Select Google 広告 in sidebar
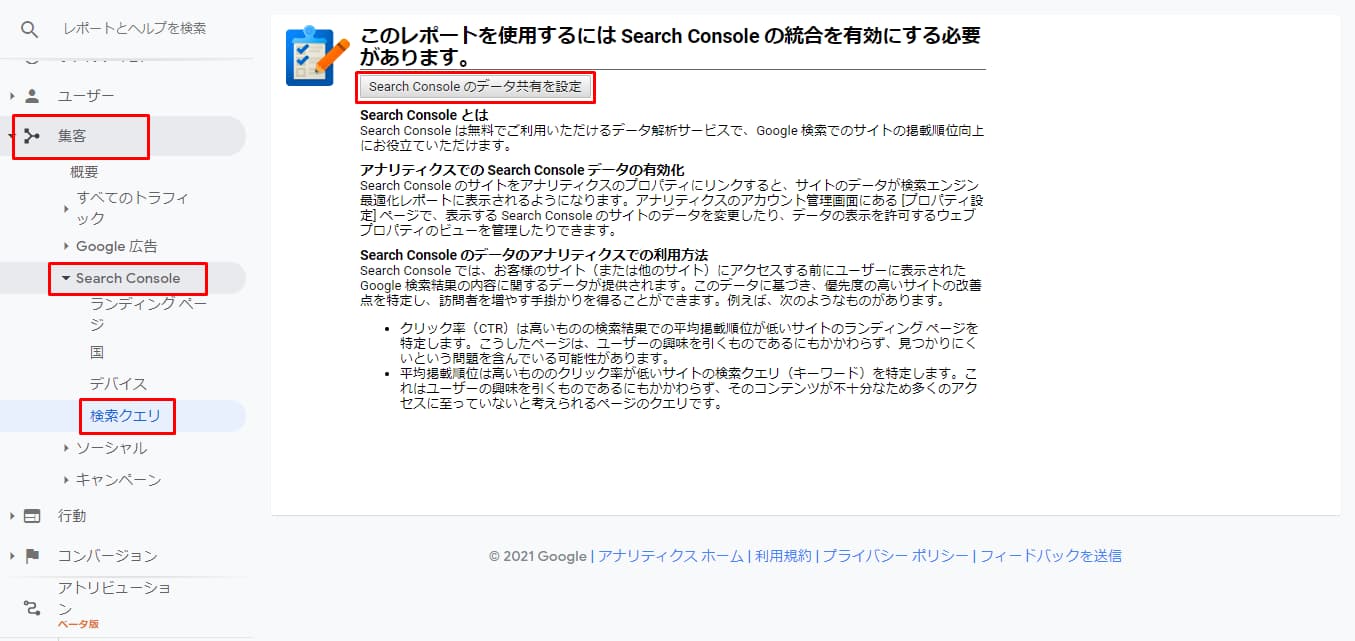 pyautogui.click(x=117, y=246)
